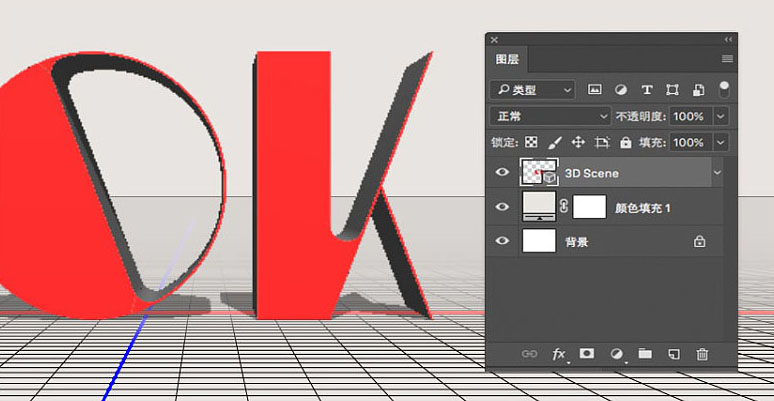Lock transparent pixels checkerboard icon
This screenshot has height=401, width=774.
pos(531,143)
